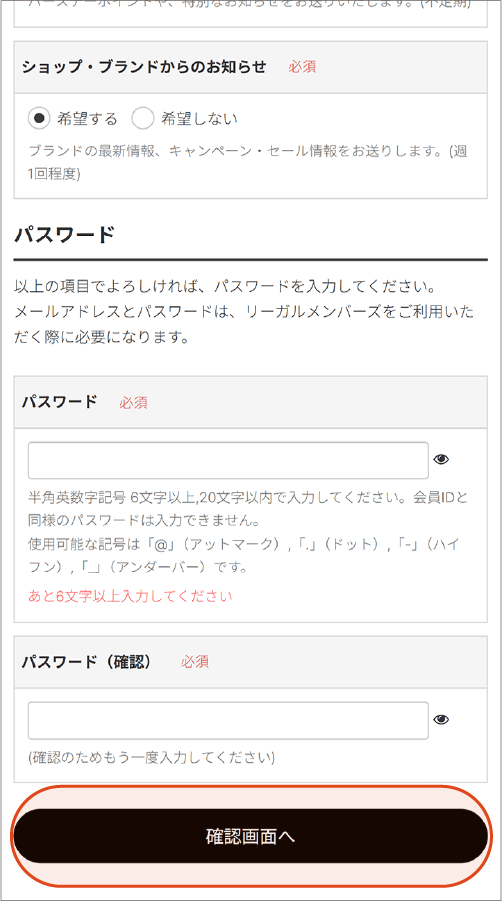Click the 以上の項目でよろしければ intro paragraph
Image resolution: width=502 pixels, height=901 pixels.
coord(244,311)
